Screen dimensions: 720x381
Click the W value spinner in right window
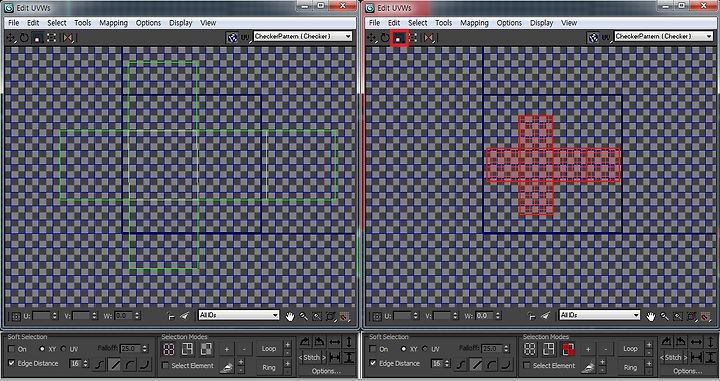[498, 316]
